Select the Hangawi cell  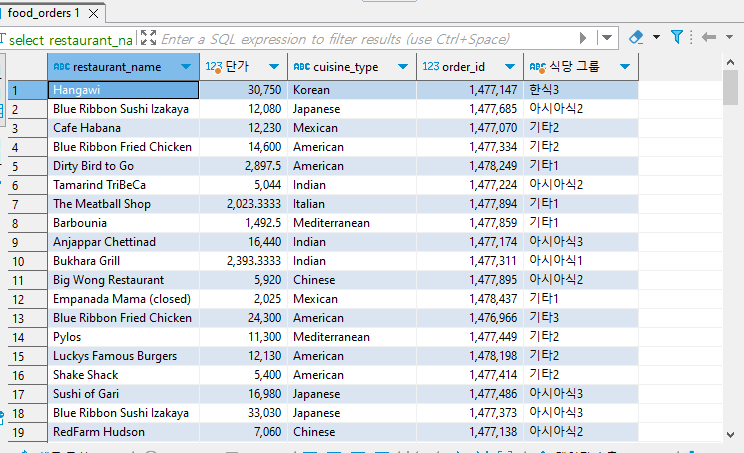[123, 90]
